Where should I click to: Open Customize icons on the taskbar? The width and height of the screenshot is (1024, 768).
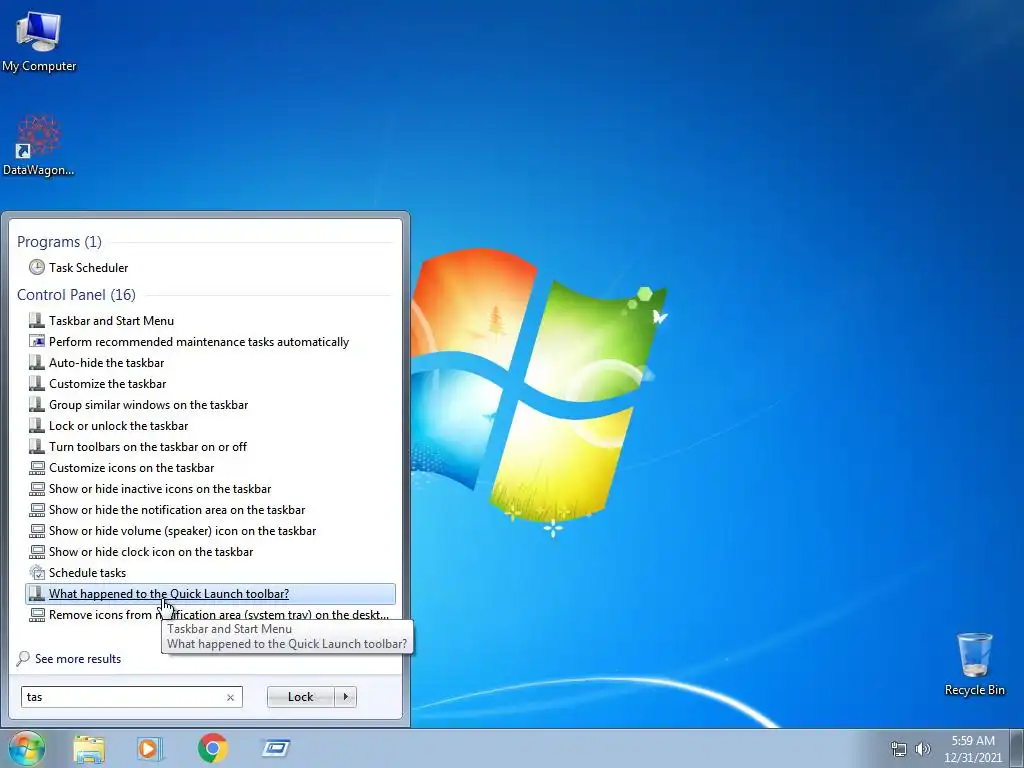click(x=210, y=468)
